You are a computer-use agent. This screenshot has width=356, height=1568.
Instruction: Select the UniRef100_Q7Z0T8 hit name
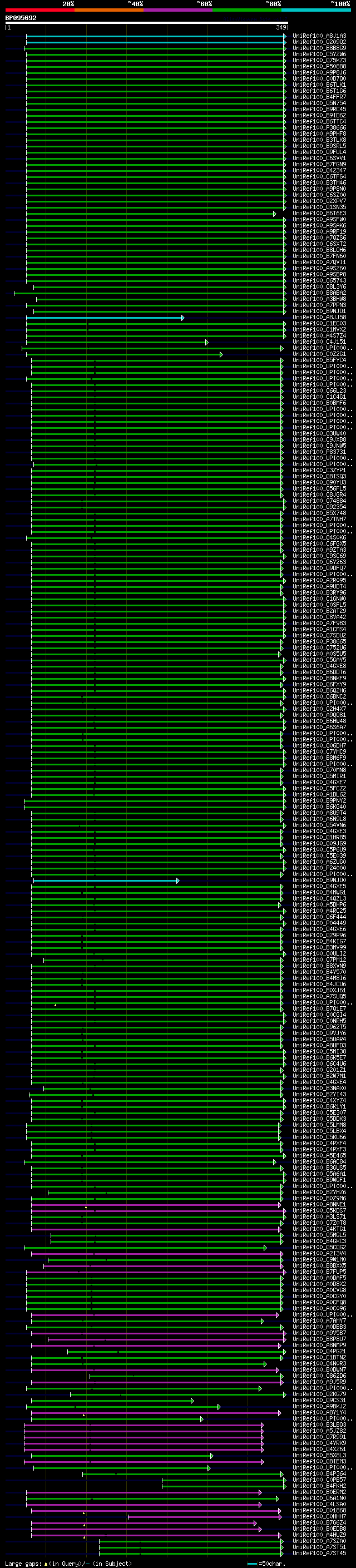tap(319, 1223)
